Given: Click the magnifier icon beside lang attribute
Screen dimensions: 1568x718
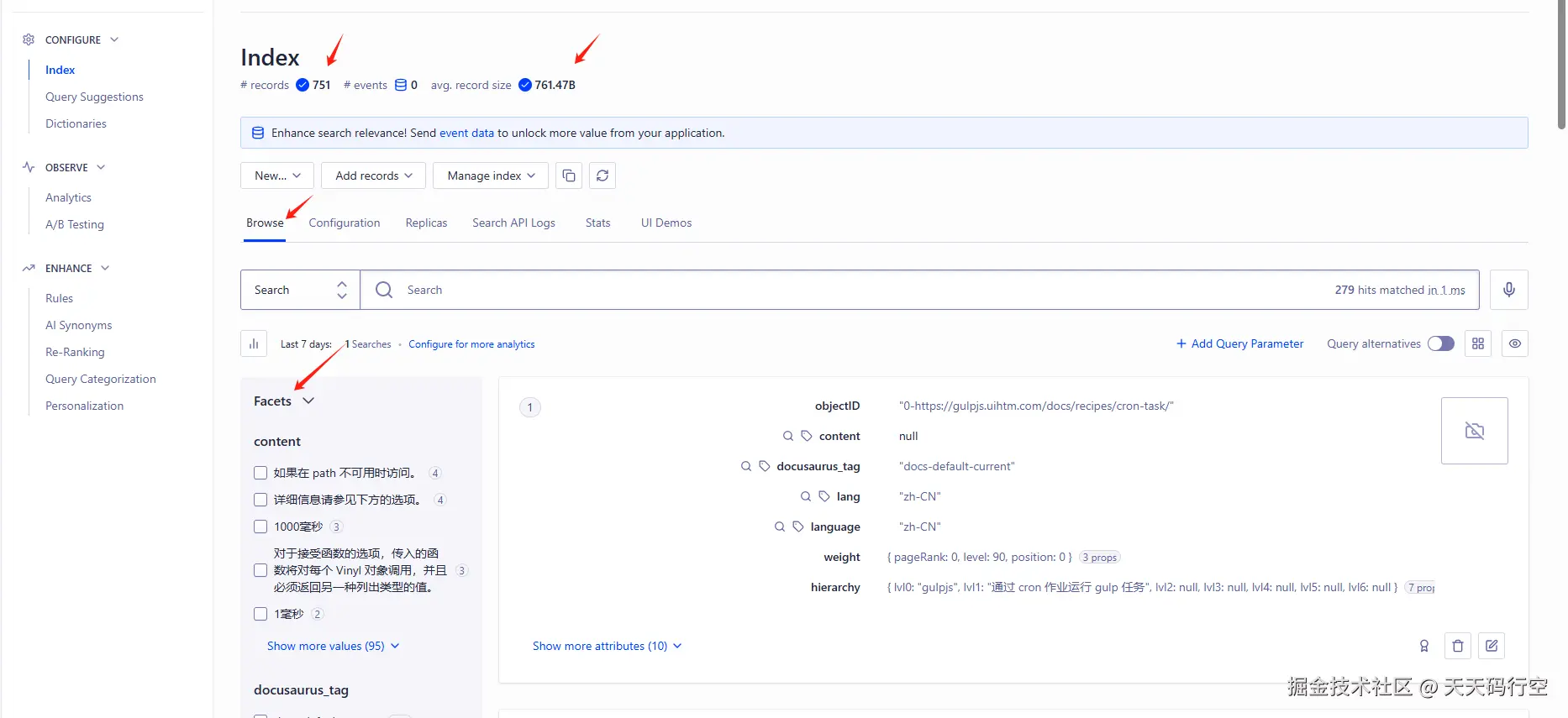Looking at the screenshot, I should click(x=806, y=496).
